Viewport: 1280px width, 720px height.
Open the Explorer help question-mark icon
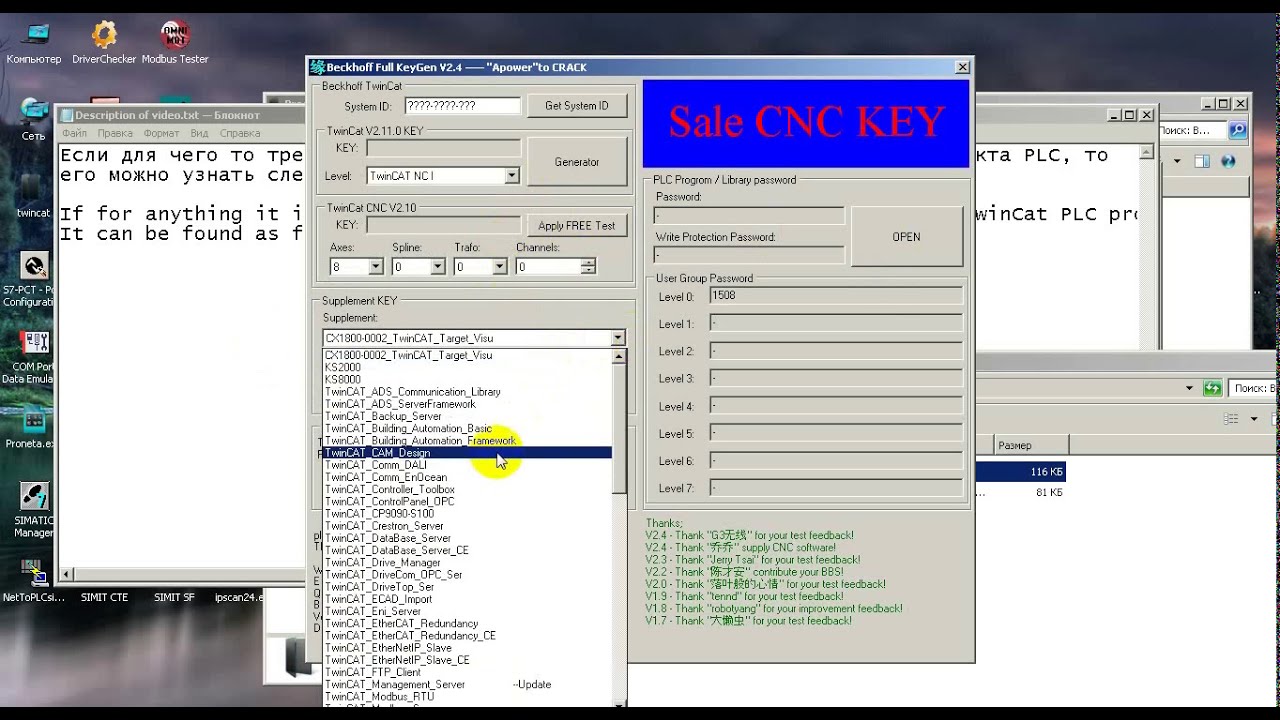(1228, 161)
